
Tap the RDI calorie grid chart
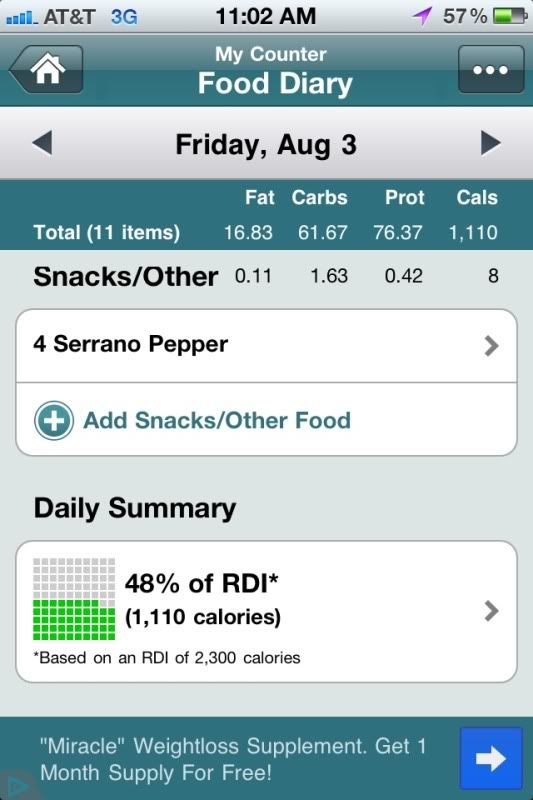click(74, 599)
